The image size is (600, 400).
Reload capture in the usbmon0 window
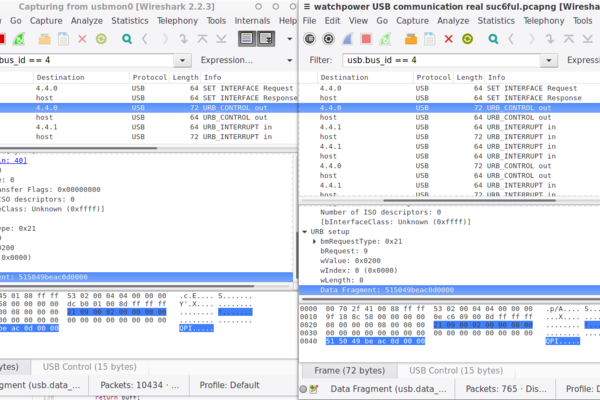pos(101,39)
